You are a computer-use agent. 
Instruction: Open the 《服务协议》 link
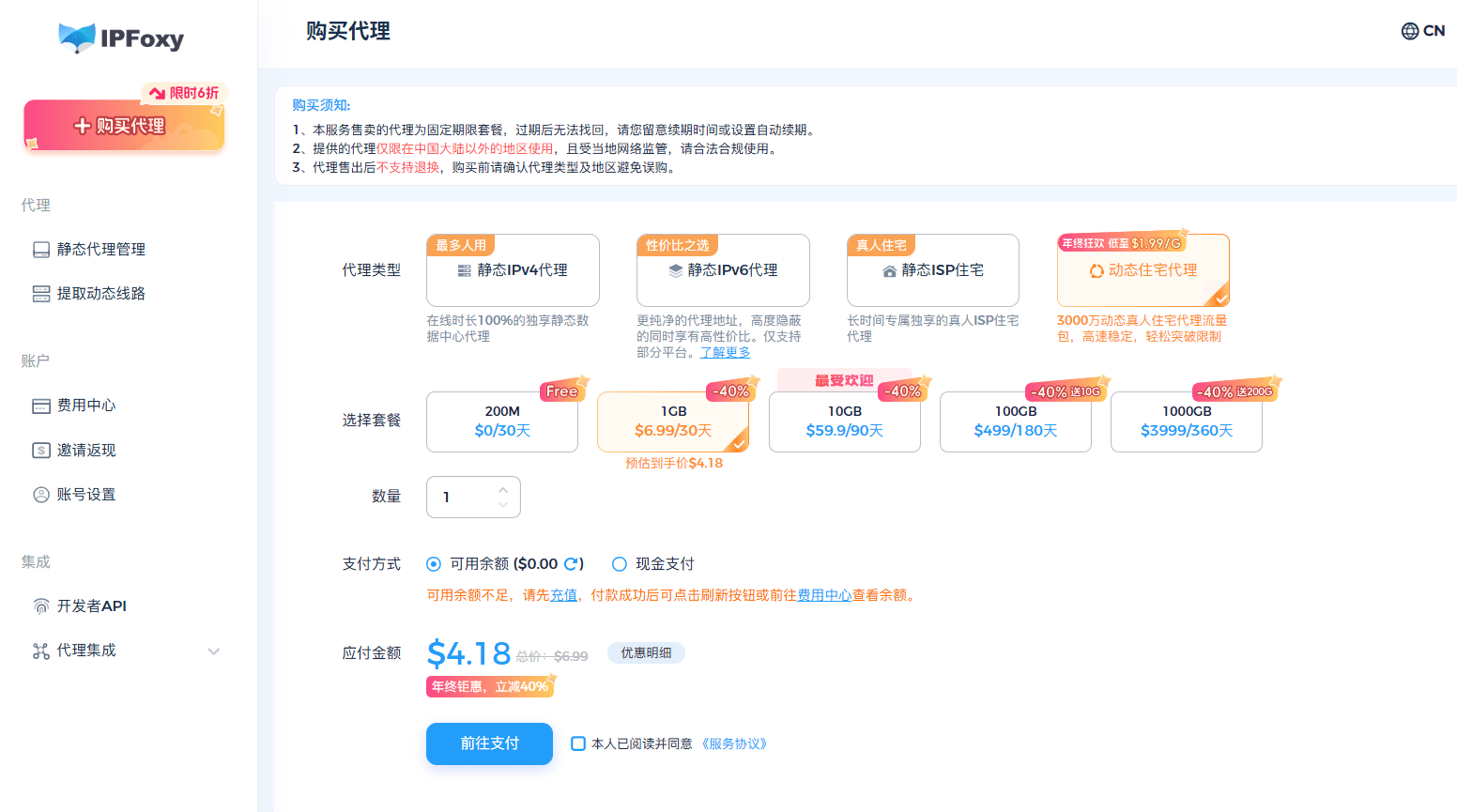pos(734,743)
